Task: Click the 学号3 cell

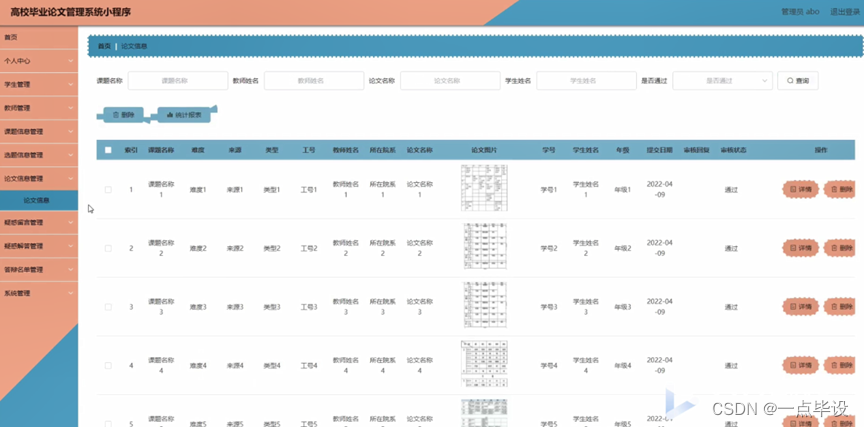Action: (549, 307)
